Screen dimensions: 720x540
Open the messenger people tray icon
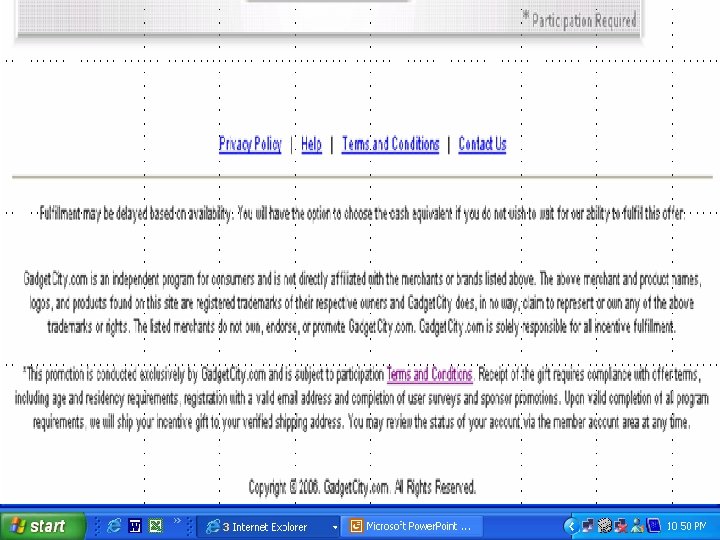(637, 526)
